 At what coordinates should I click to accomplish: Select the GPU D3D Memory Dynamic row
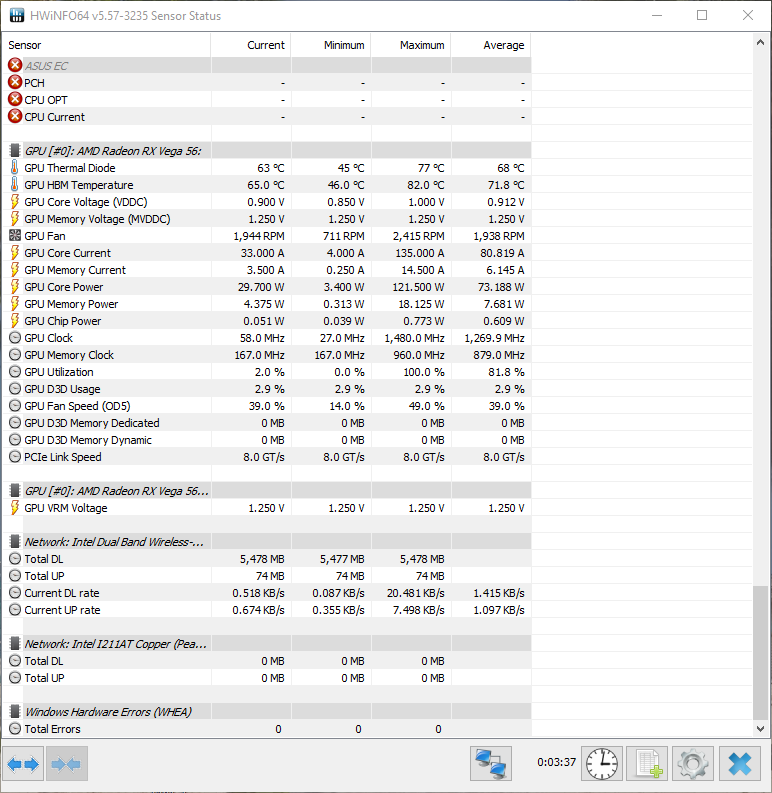267,440
